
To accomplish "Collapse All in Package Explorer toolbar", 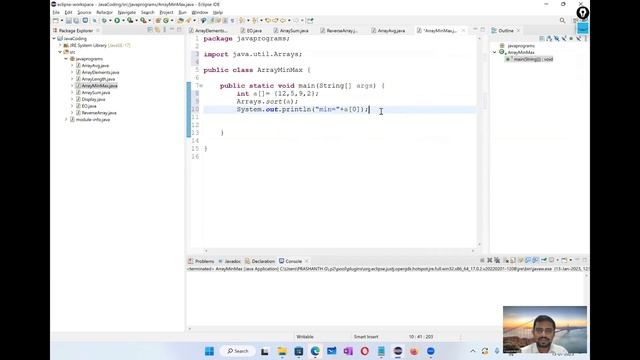I will click(x=150, y=30).
